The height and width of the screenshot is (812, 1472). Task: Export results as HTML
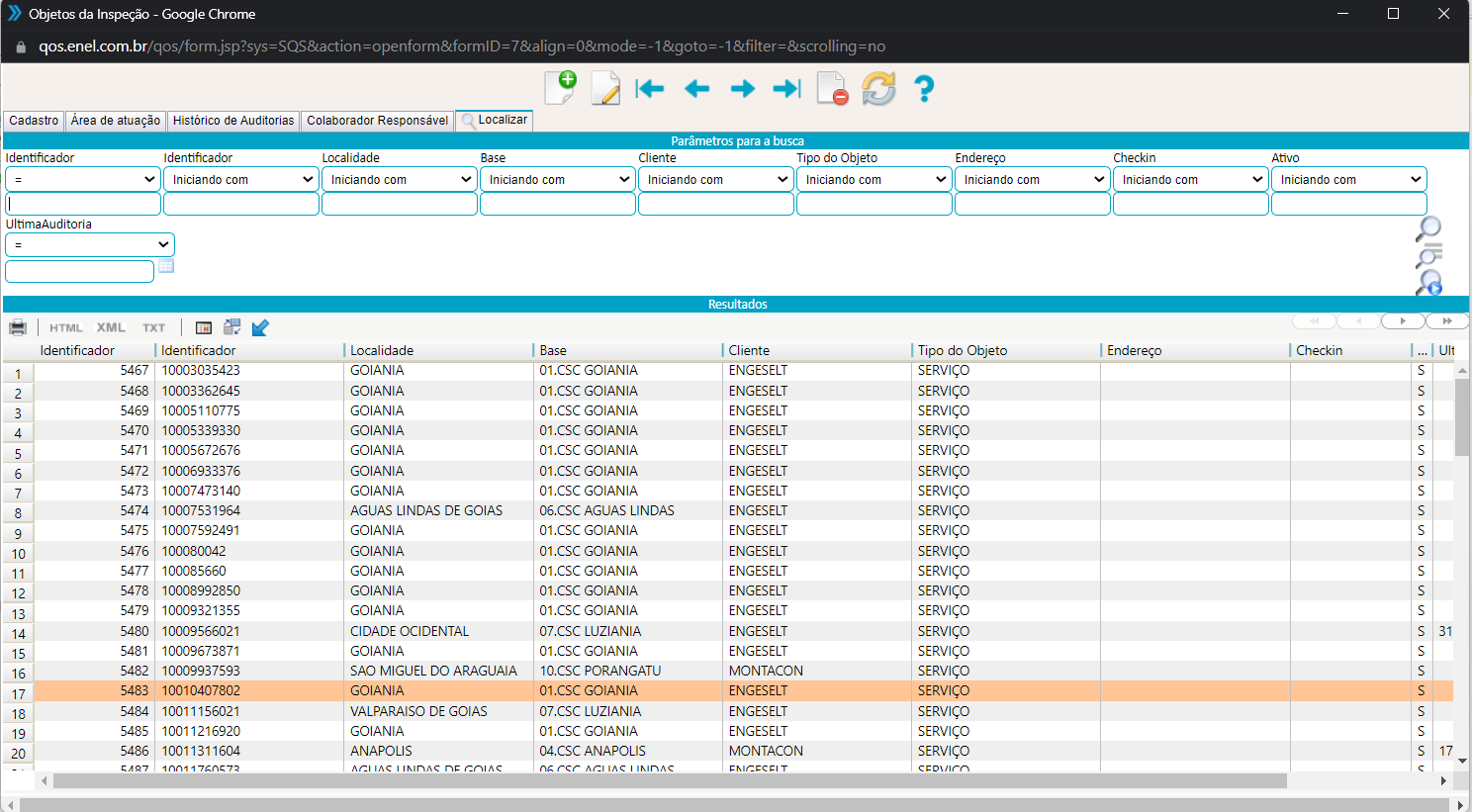click(x=66, y=327)
